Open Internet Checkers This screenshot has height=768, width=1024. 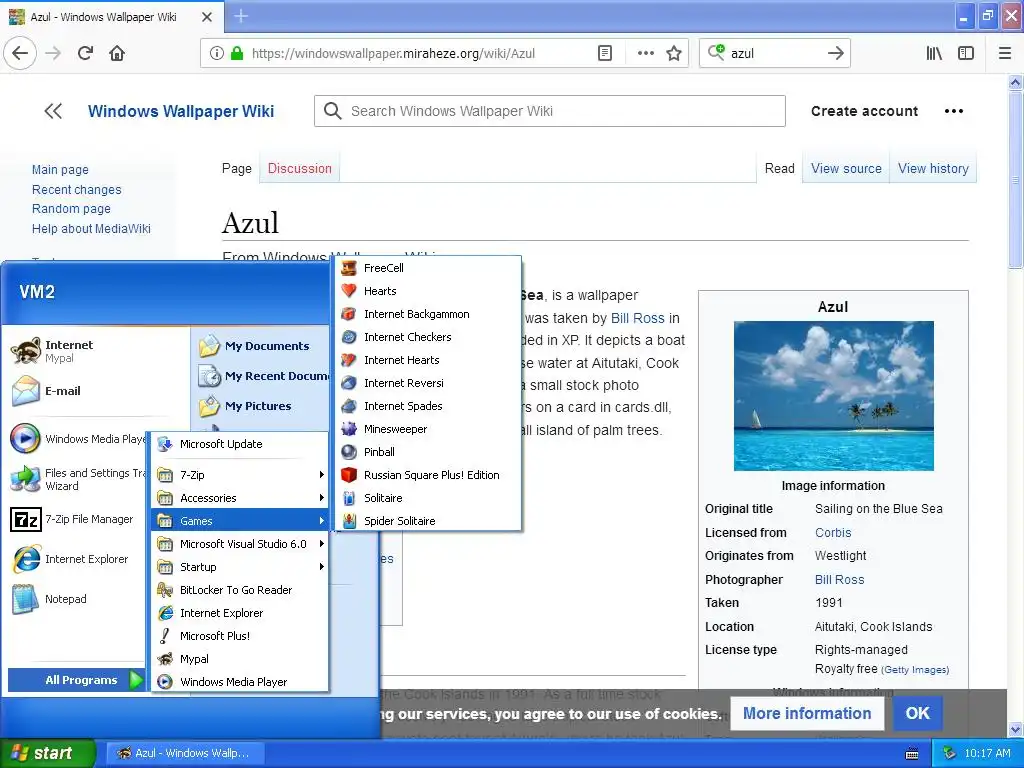428,337
